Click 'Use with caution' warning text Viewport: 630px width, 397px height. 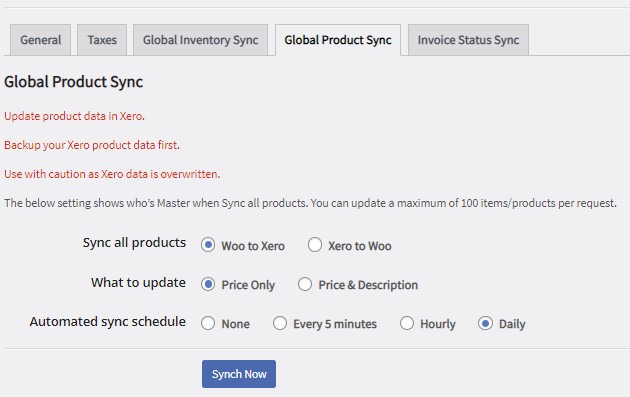coord(112,174)
